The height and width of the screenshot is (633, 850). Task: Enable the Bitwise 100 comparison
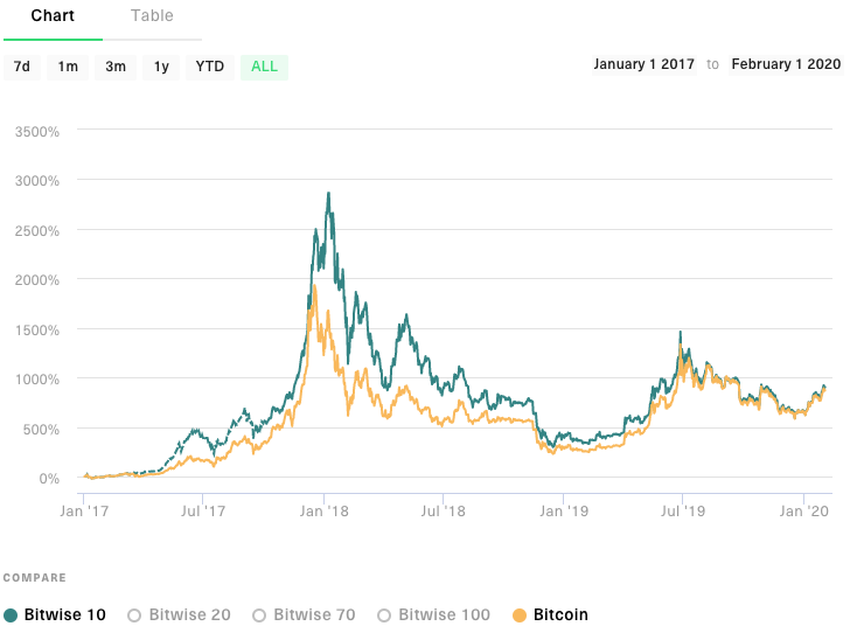[383, 615]
